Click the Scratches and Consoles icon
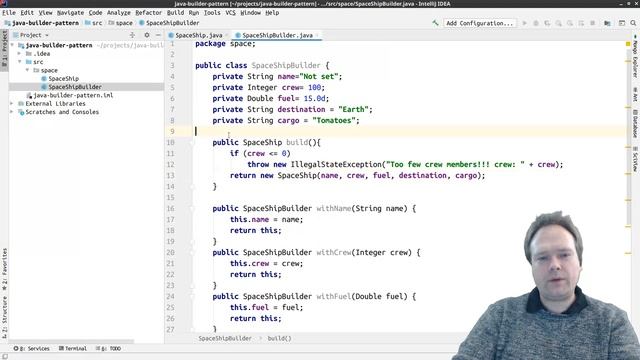This screenshot has height=360, width=640. coord(21,112)
